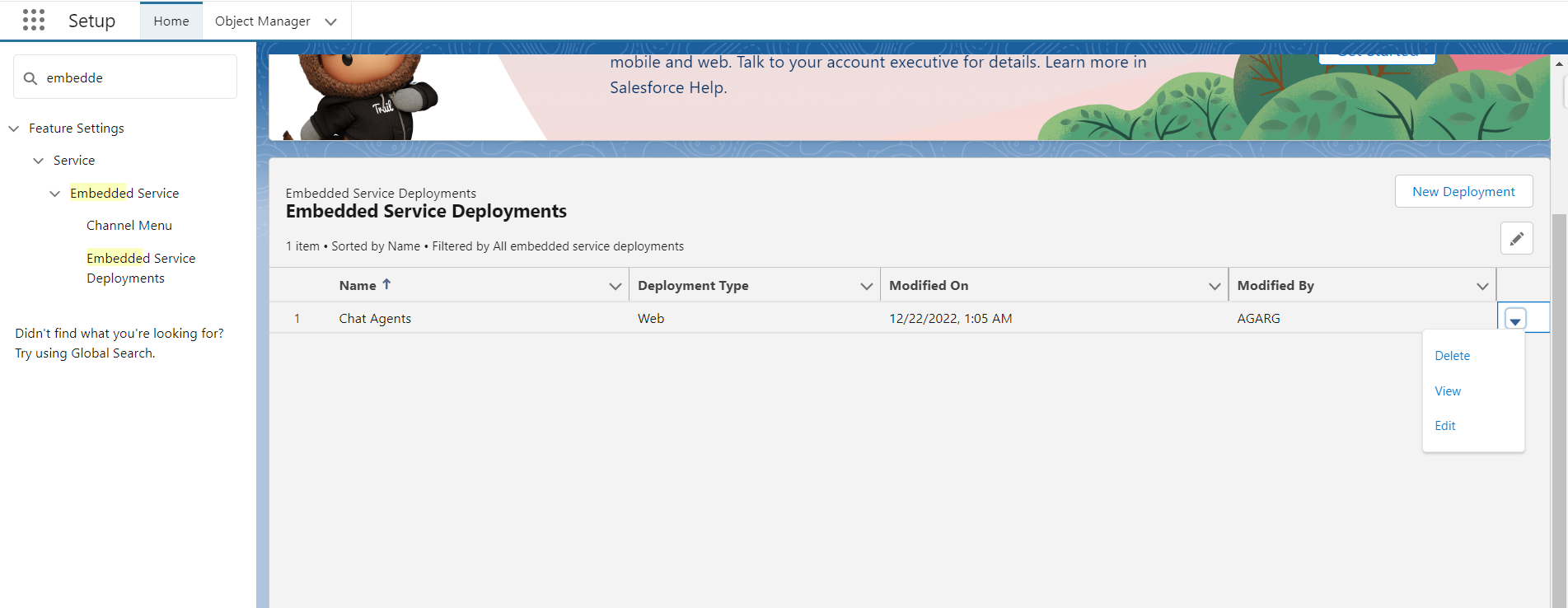Open Channel Menu in the sidebar
This screenshot has width=1568, height=608.
[x=129, y=226]
